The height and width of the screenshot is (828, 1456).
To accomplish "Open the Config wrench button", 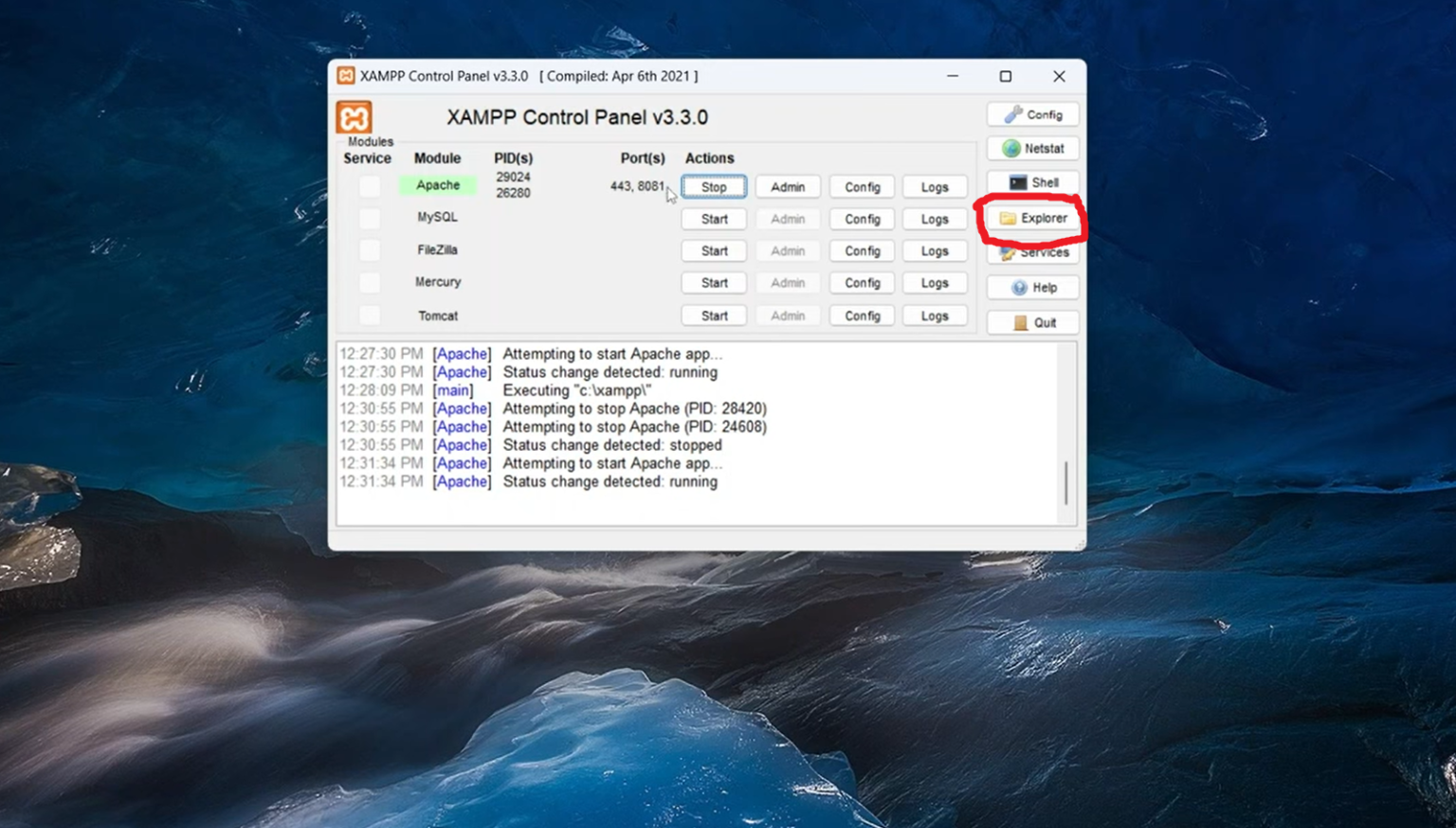I will (1033, 115).
